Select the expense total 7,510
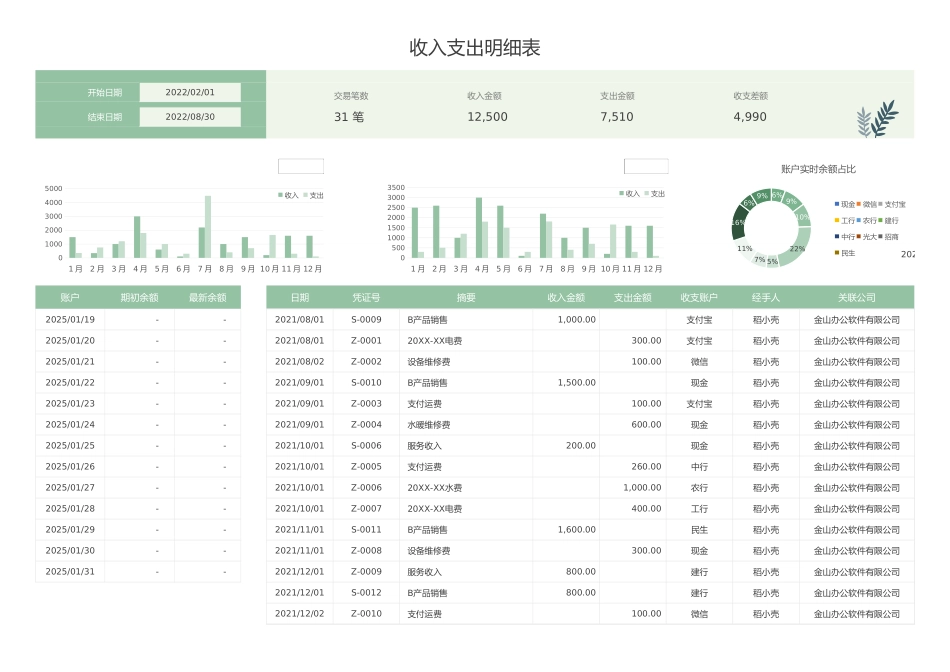 617,116
